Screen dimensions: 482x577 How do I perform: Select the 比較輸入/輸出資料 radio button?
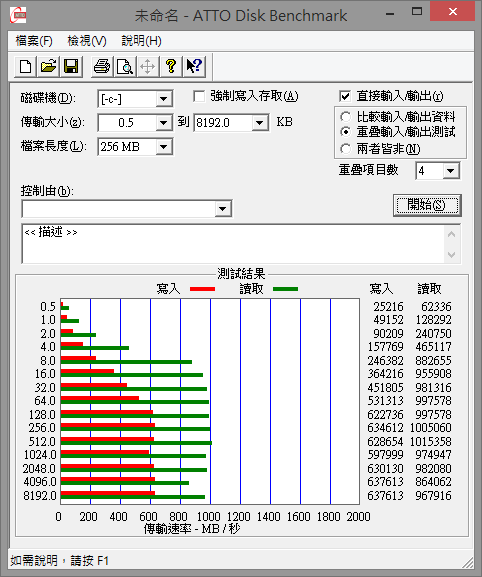coord(345,117)
